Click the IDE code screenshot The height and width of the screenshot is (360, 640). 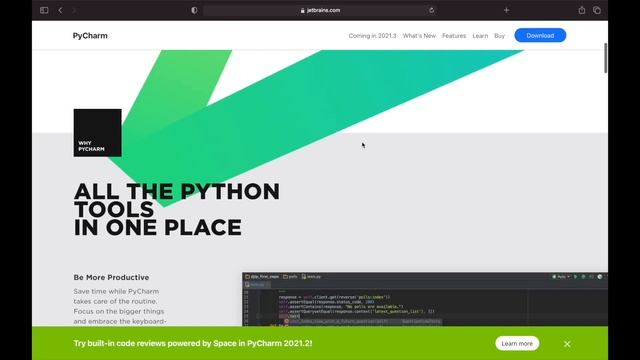424,299
